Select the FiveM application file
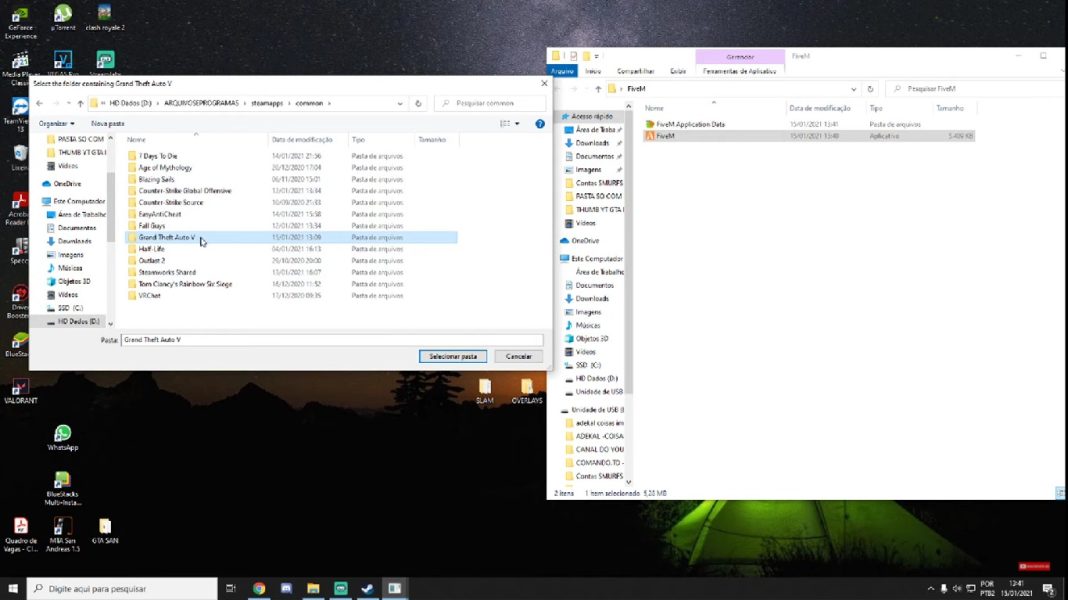Image resolution: width=1068 pixels, height=600 pixels. (808, 136)
